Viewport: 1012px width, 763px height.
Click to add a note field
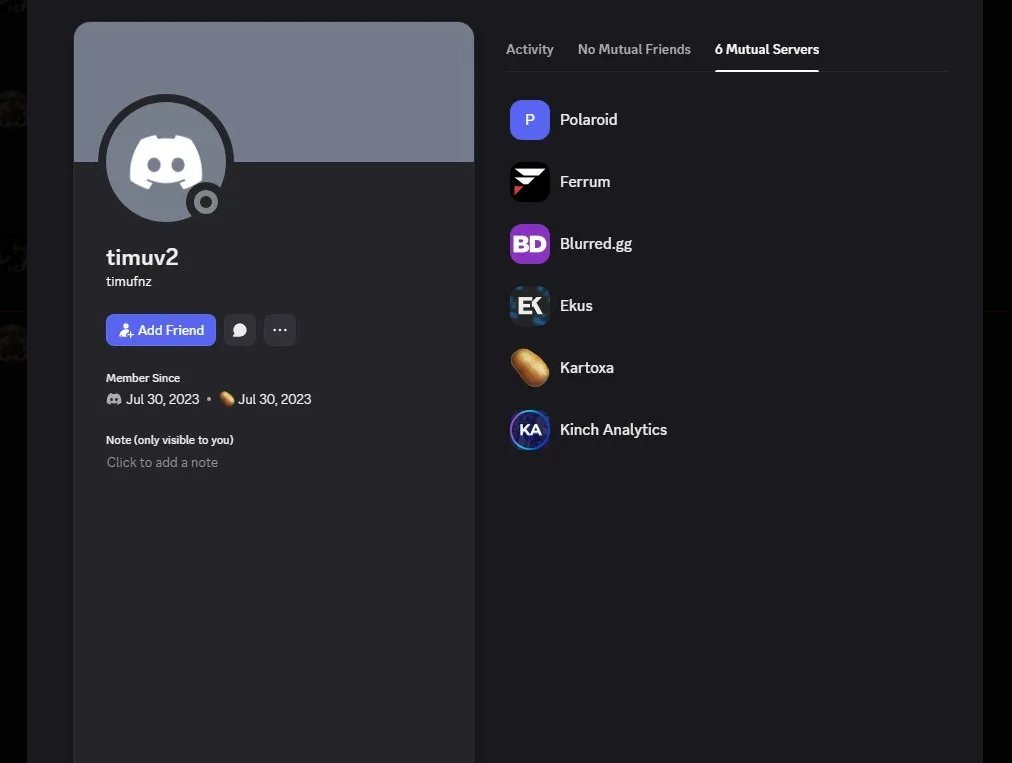[x=162, y=463]
